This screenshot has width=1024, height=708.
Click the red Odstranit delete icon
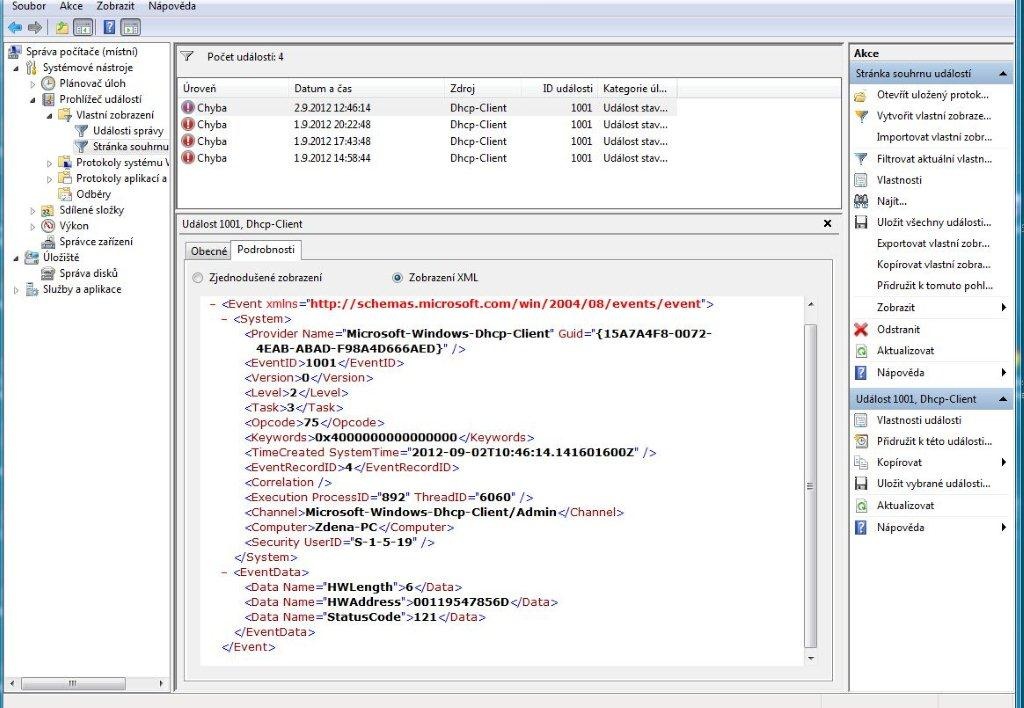860,329
